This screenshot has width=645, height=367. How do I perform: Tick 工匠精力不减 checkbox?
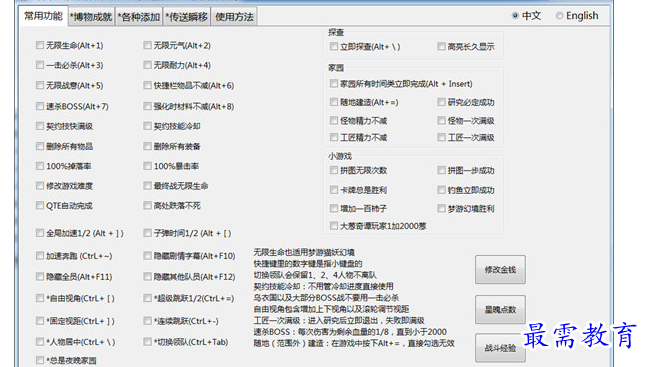coord(334,137)
